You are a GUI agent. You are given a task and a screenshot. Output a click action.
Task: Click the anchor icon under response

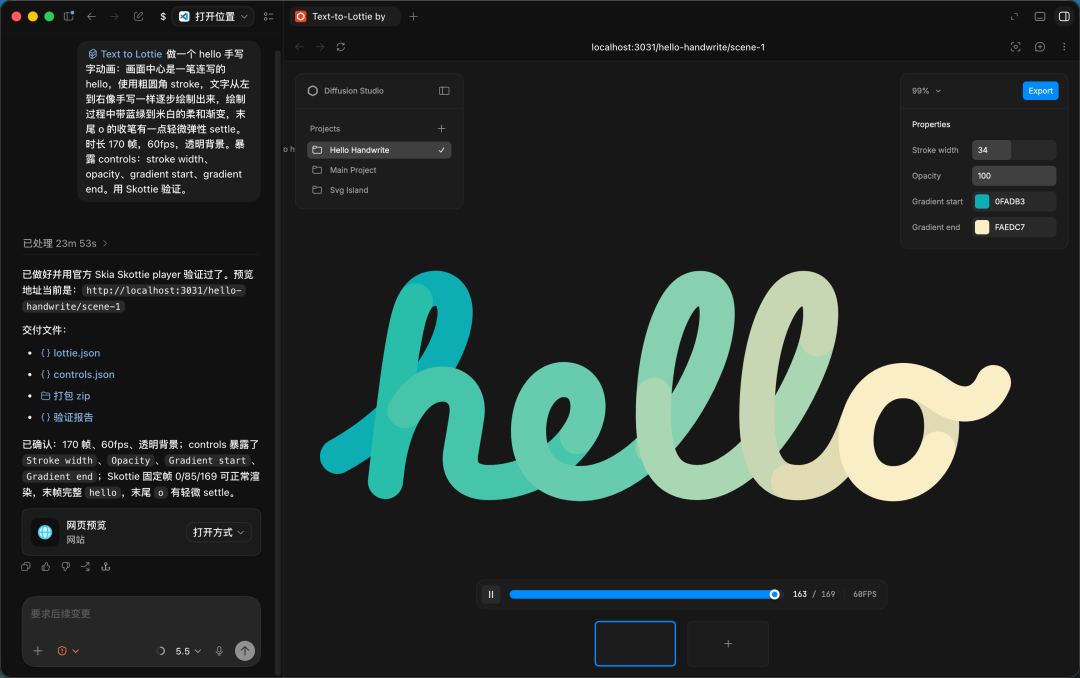[105, 566]
